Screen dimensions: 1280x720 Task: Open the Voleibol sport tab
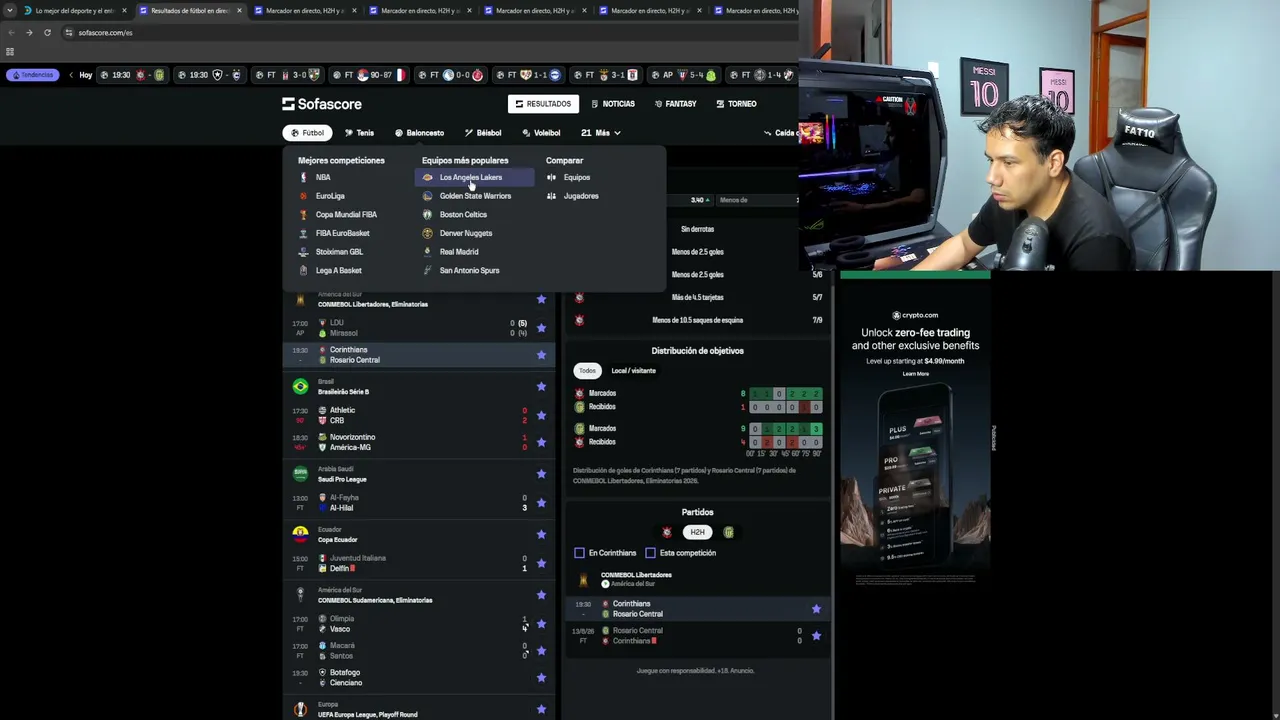coord(541,133)
